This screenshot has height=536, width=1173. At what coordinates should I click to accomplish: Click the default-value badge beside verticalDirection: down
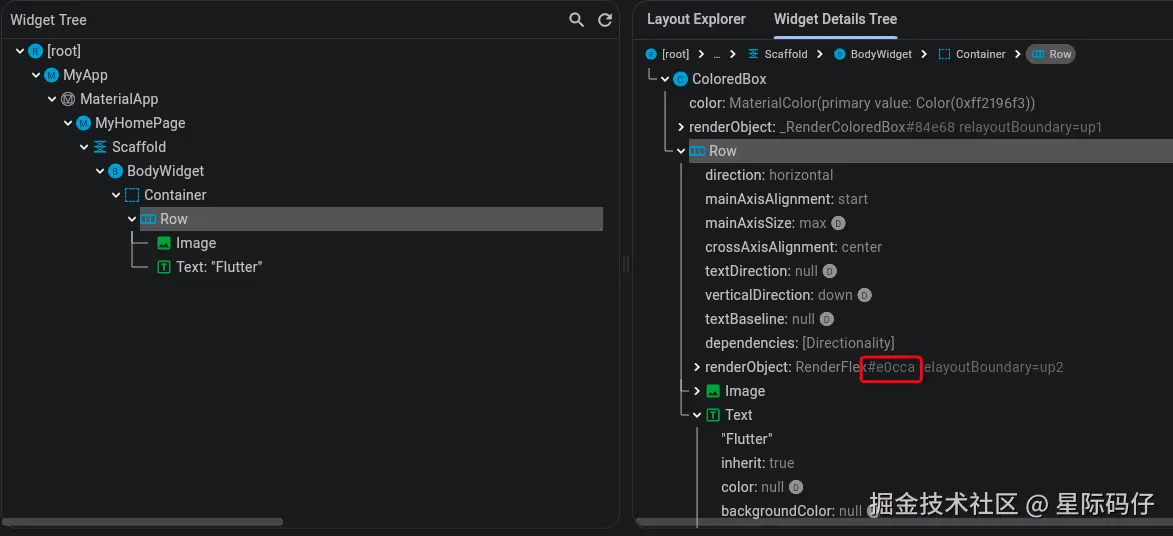pos(865,295)
